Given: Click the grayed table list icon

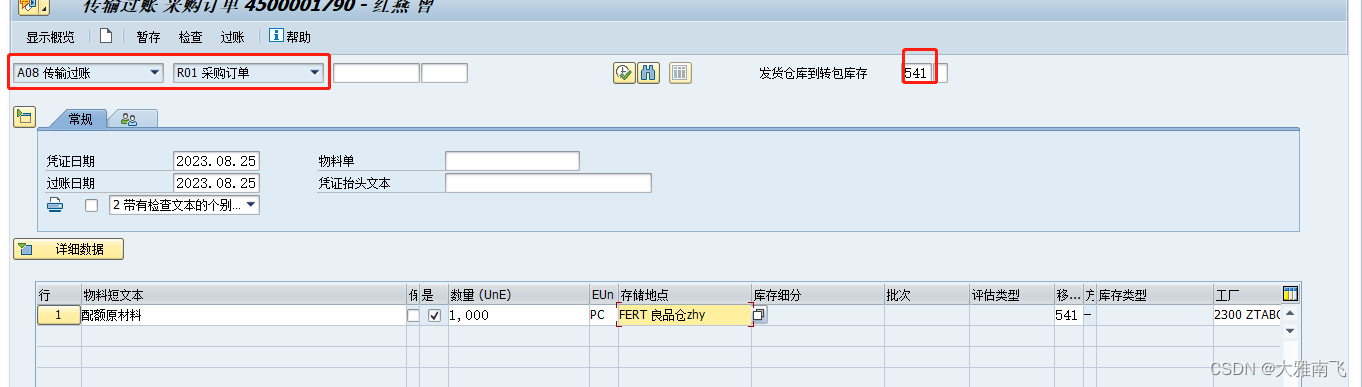Looking at the screenshot, I should click(x=680, y=72).
